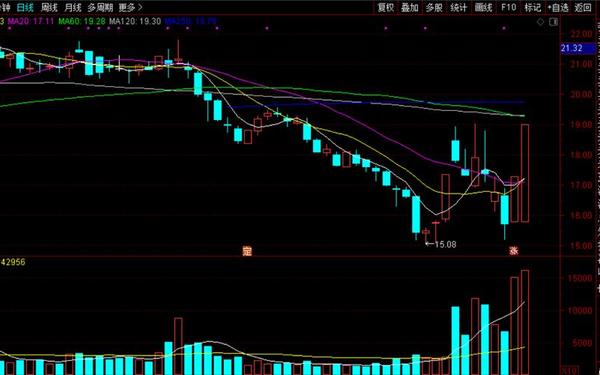Open the 叠加 overlay options
The height and width of the screenshot is (375, 600).
pos(409,7)
